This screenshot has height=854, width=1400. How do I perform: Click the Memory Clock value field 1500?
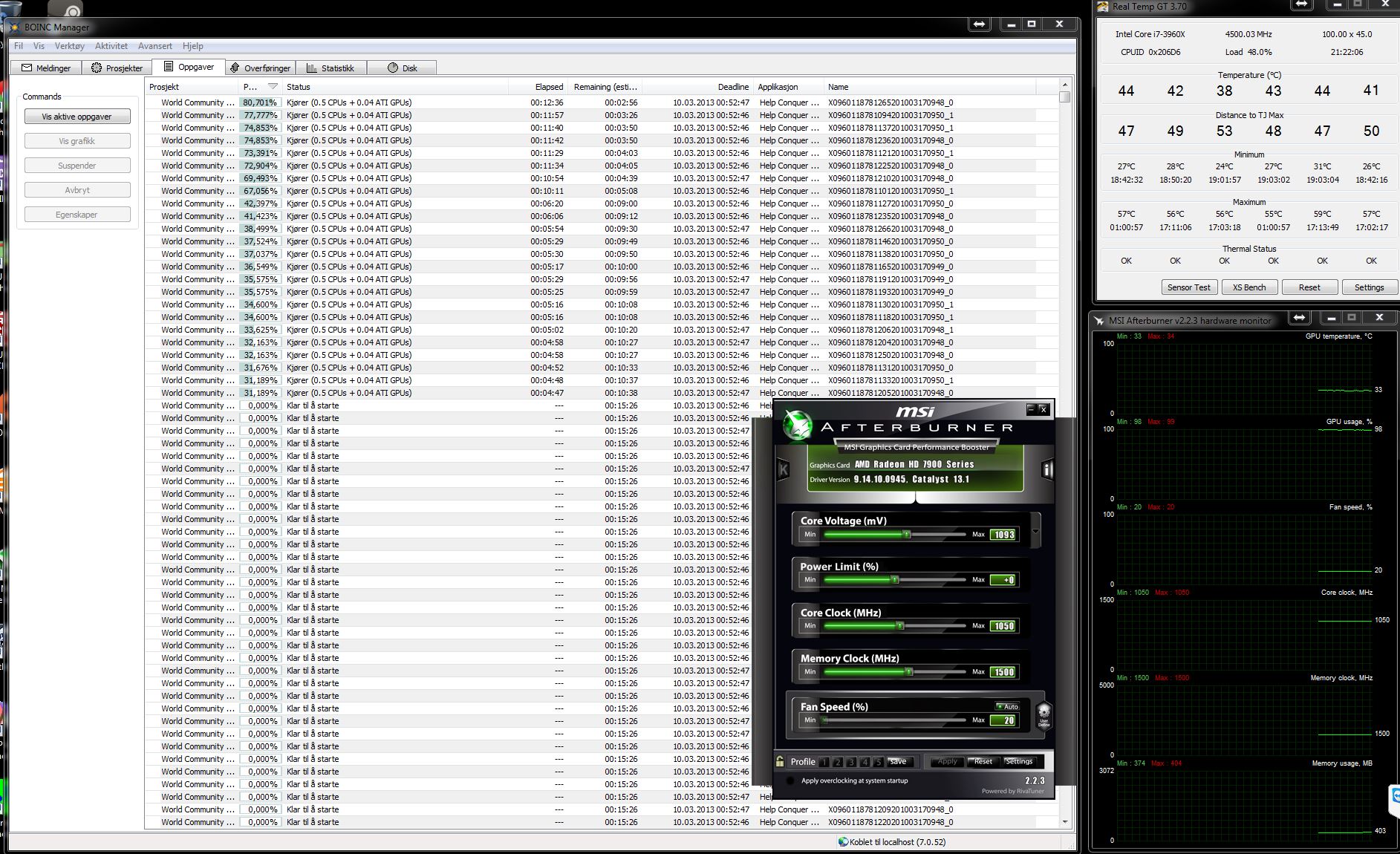coord(1003,672)
